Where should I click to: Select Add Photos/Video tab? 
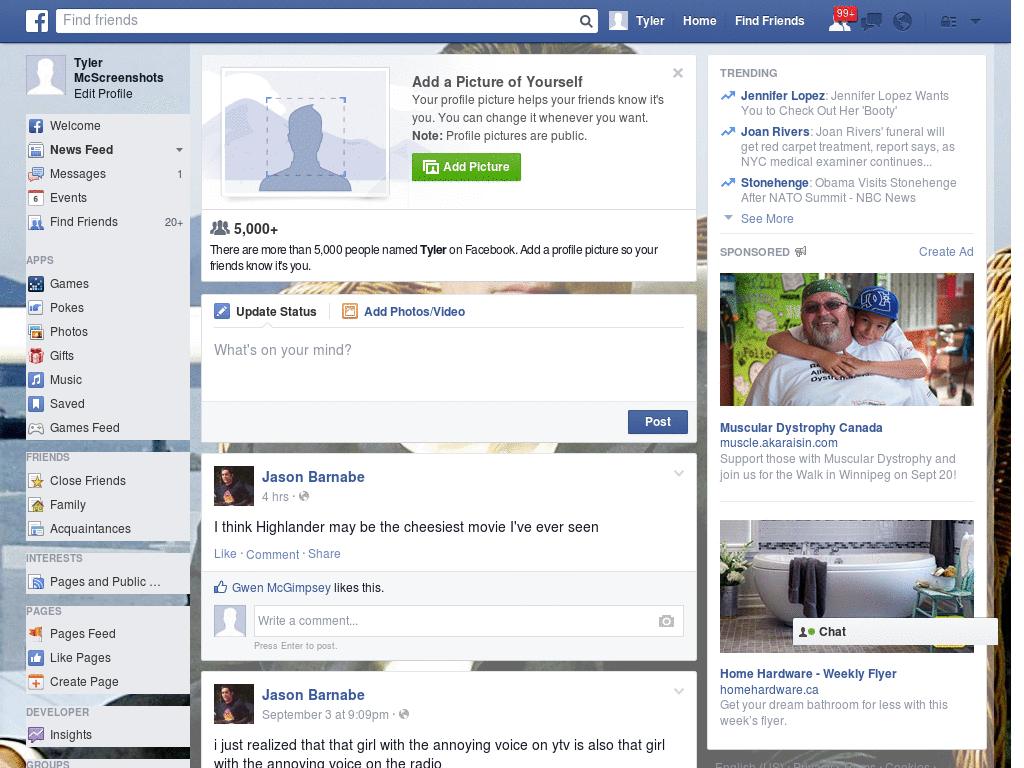click(404, 312)
